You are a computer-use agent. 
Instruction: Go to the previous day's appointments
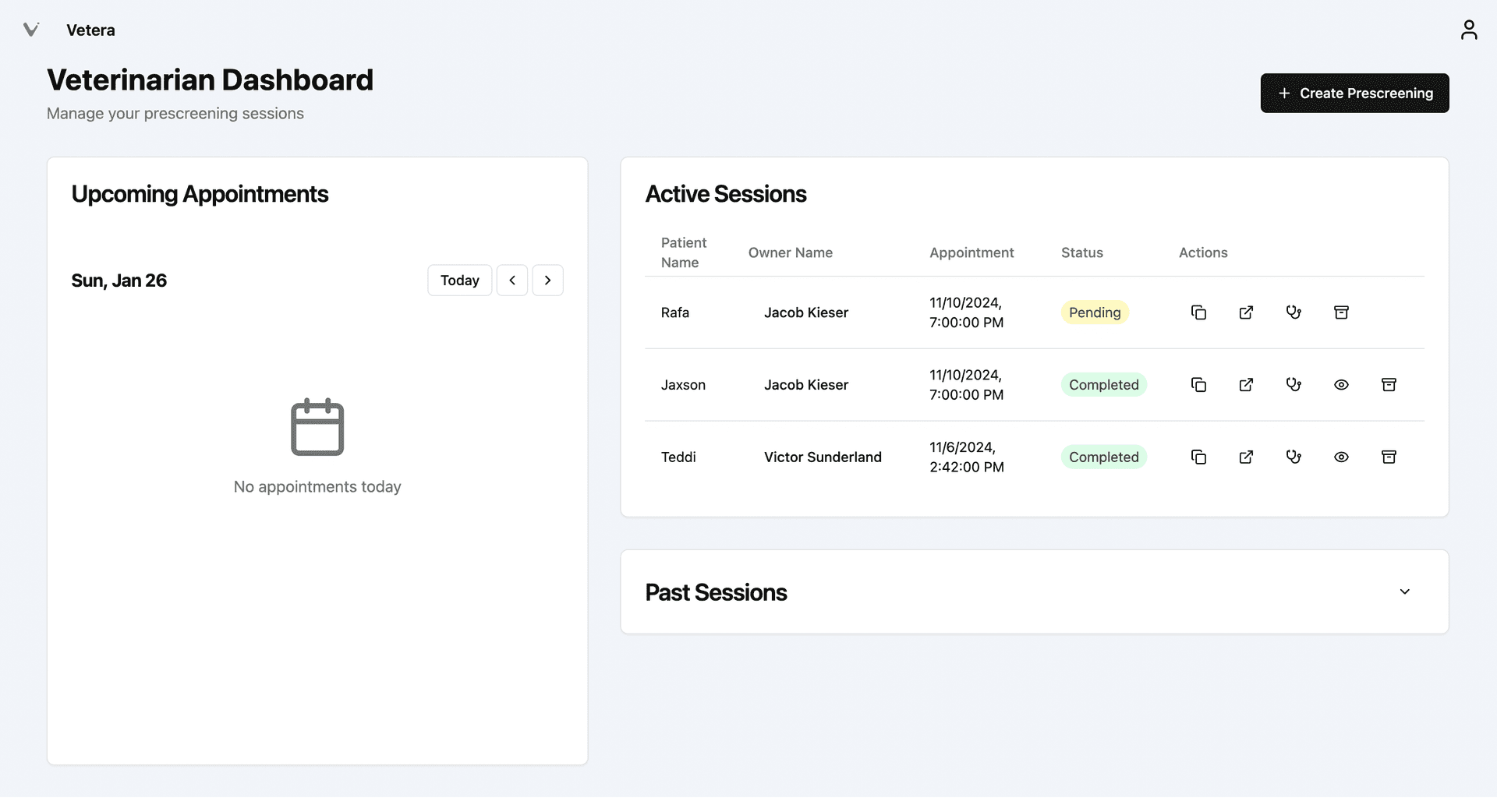[512, 280]
